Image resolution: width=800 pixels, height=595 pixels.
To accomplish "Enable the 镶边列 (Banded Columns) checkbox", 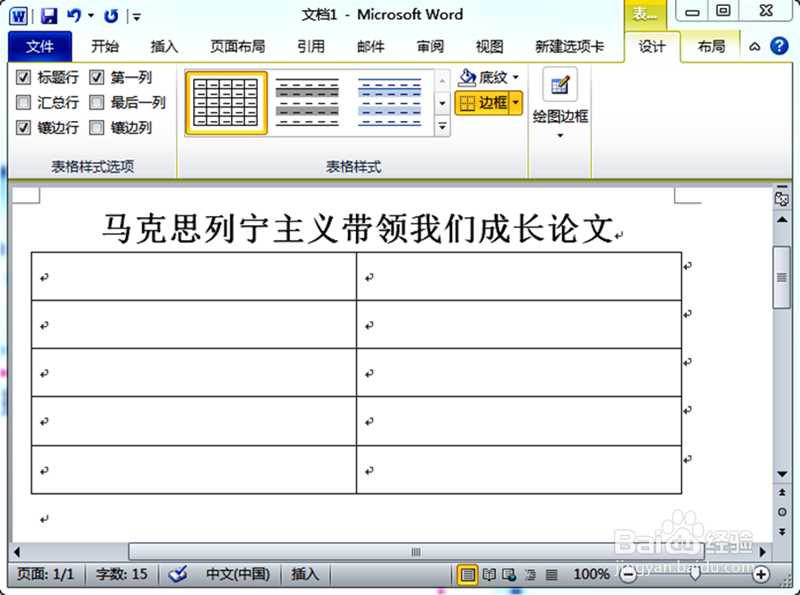I will (x=95, y=127).
